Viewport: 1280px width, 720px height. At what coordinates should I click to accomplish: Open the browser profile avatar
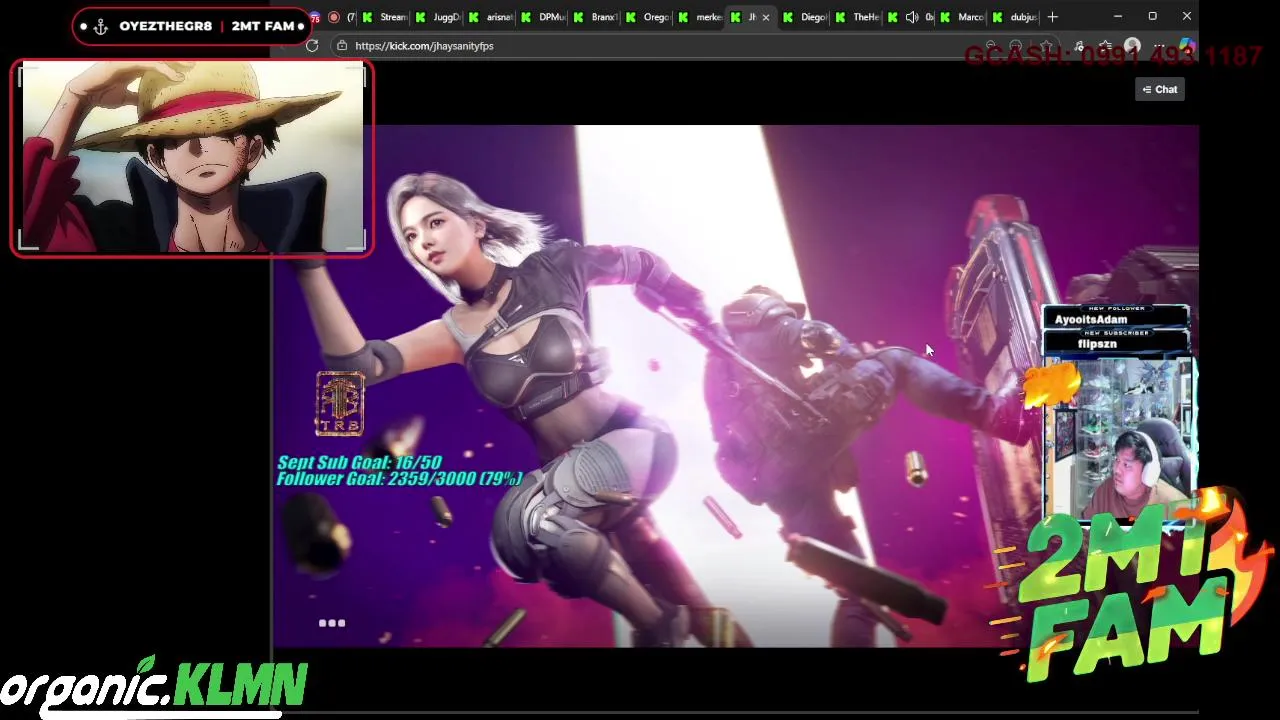click(x=1132, y=46)
